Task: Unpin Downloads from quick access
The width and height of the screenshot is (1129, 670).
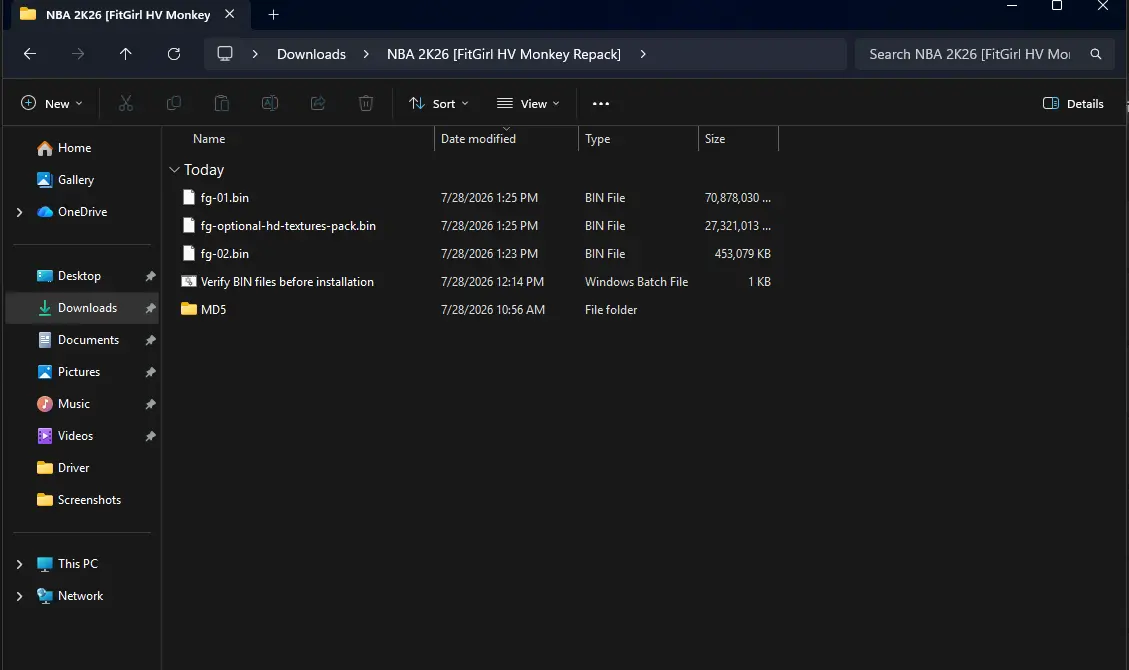Action: point(150,308)
